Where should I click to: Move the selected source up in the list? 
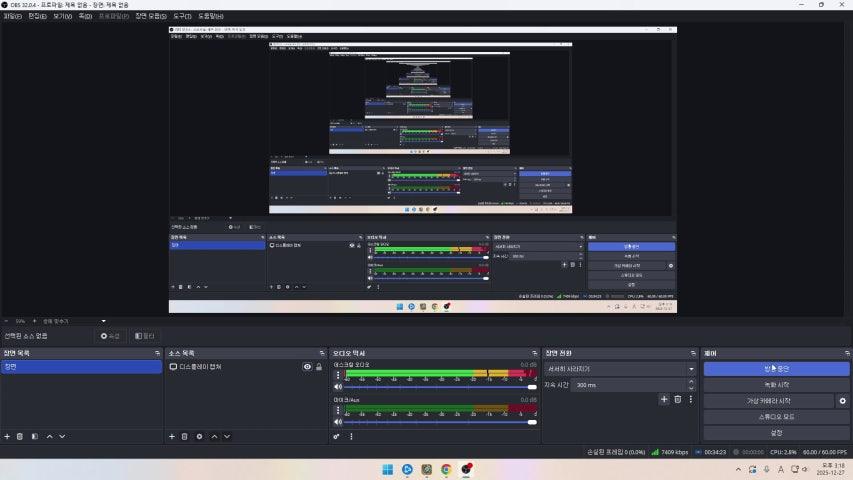pos(213,436)
